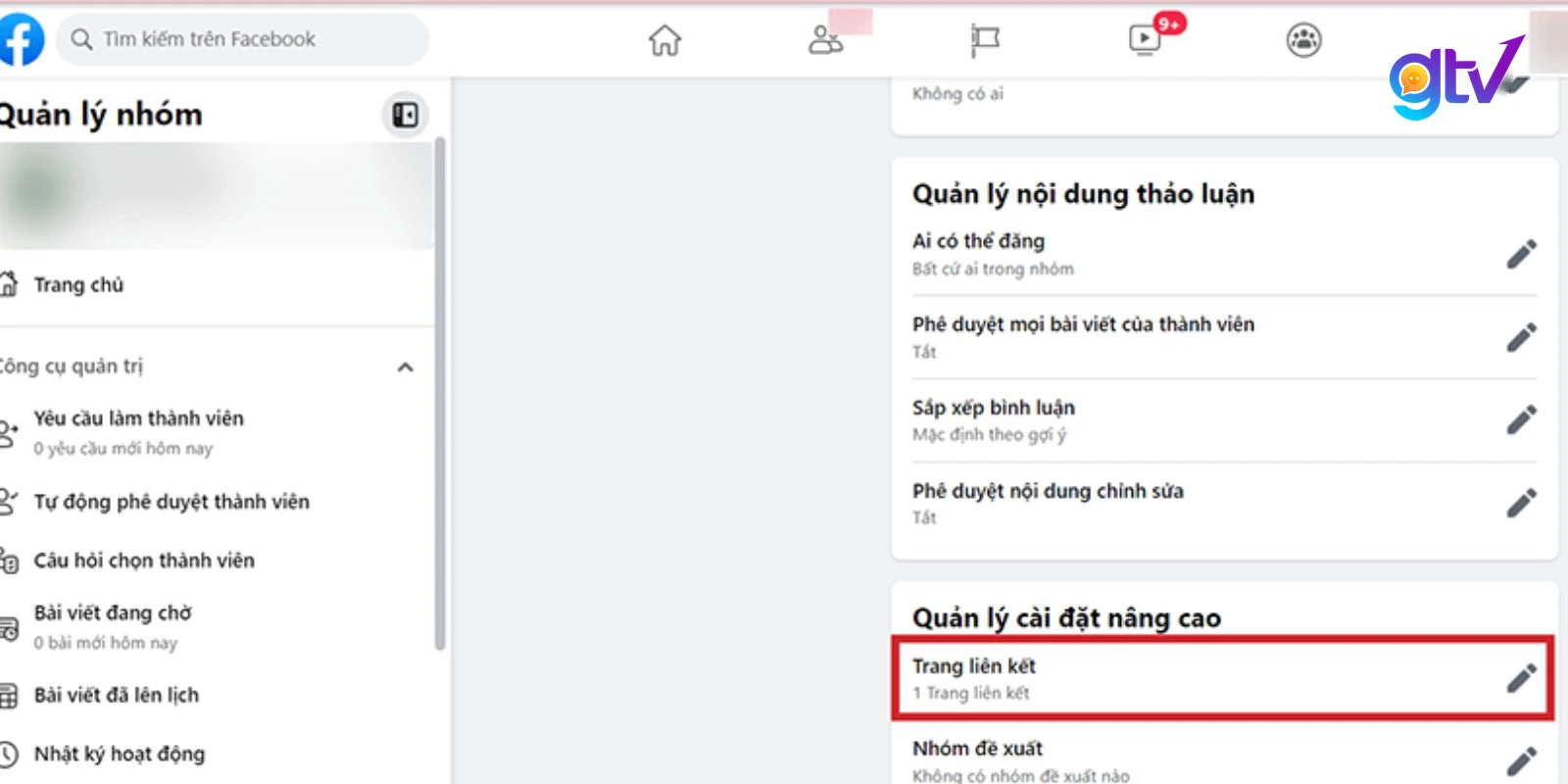1568x784 pixels.
Task: Click the Quản lý nội dung thảo luận heading
Action: 1083,194
